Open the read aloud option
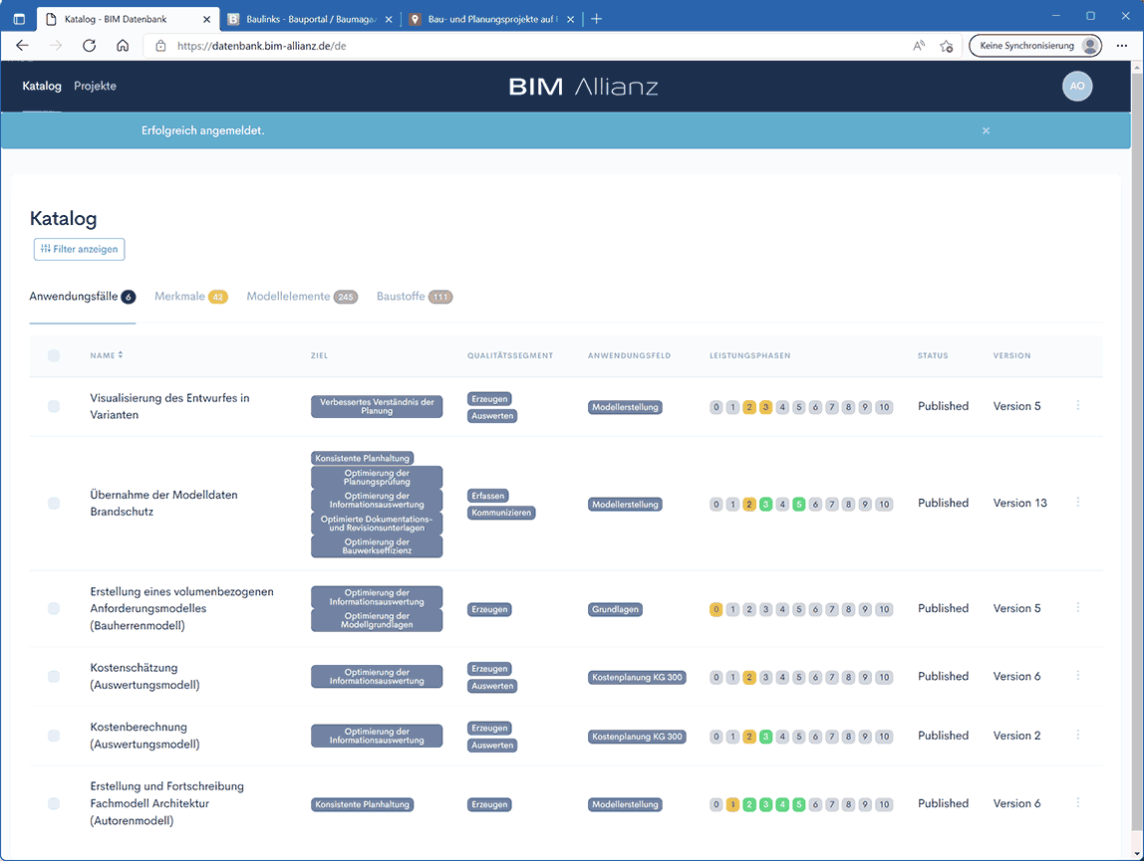This screenshot has width=1144, height=861. 919,46
